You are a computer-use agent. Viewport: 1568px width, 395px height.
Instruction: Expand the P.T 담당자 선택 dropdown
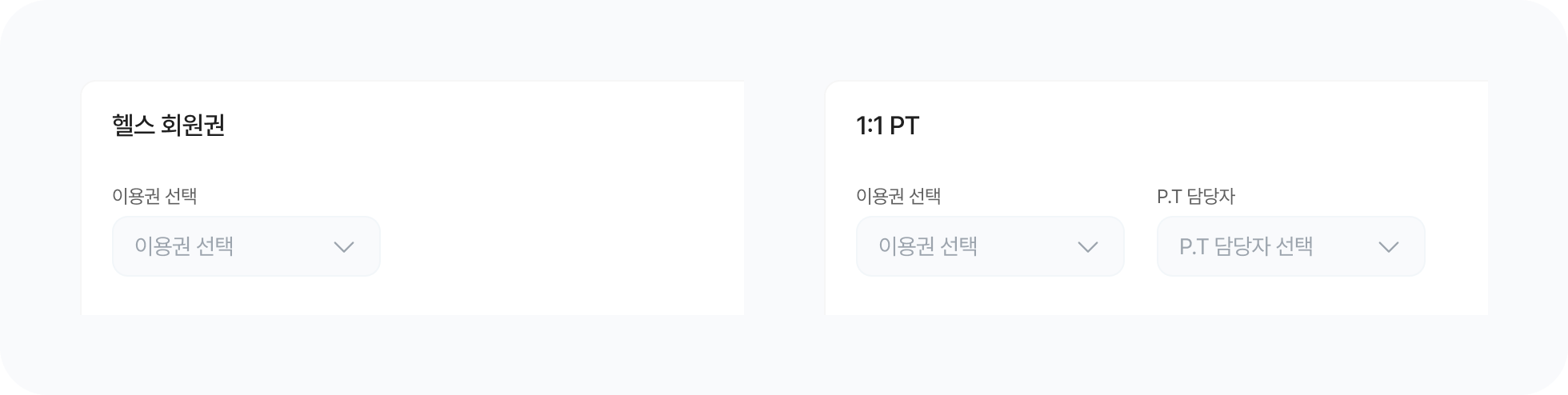[1290, 246]
